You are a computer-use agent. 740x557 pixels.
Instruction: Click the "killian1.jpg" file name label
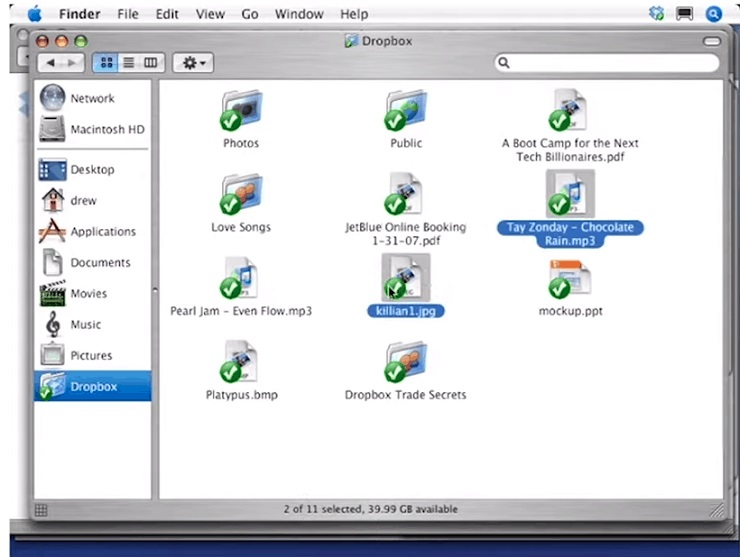[x=406, y=311]
